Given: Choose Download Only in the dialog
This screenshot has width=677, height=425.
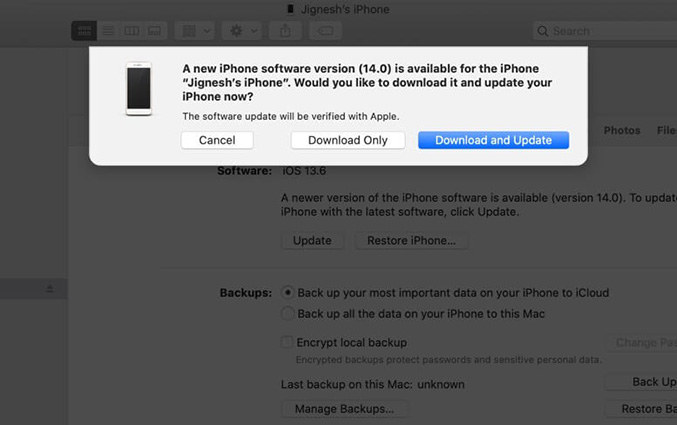Looking at the screenshot, I should tap(348, 140).
